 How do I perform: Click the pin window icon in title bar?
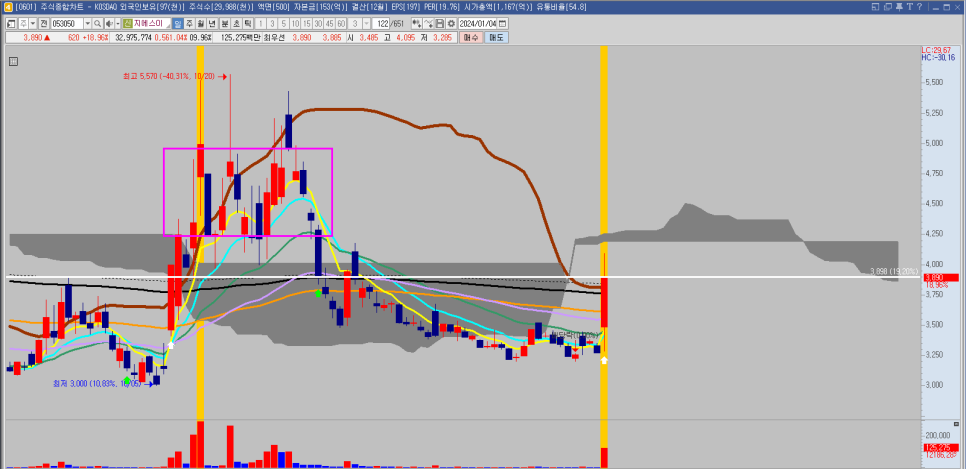[x=899, y=7]
